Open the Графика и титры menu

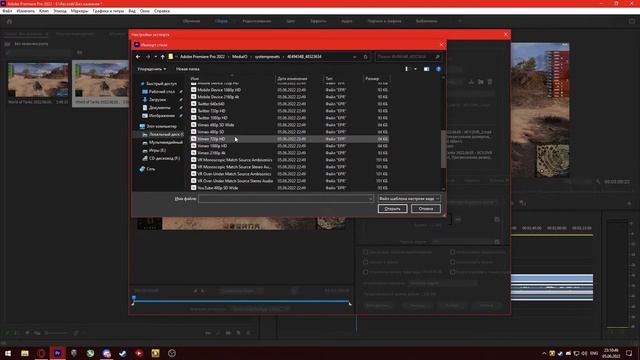click(108, 11)
